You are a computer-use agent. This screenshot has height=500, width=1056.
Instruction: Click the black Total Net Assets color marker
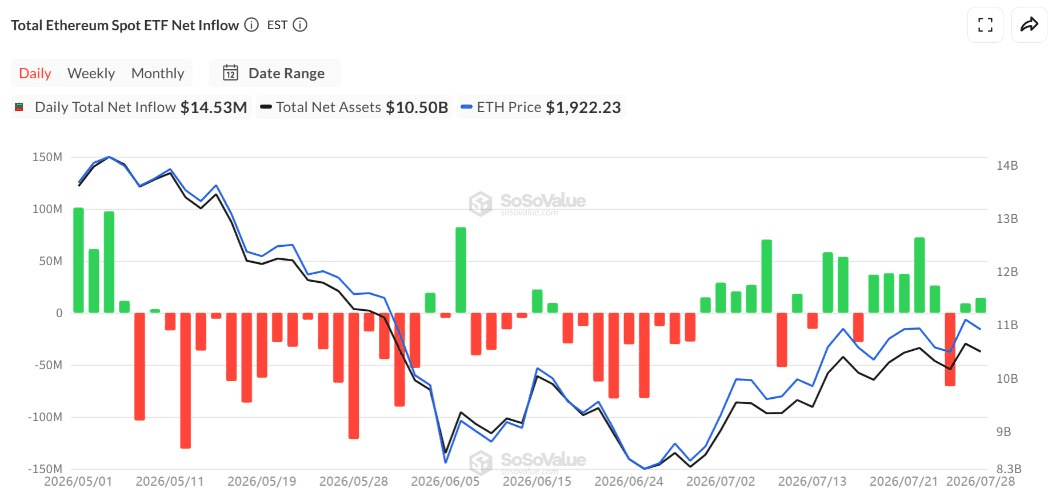(266, 107)
